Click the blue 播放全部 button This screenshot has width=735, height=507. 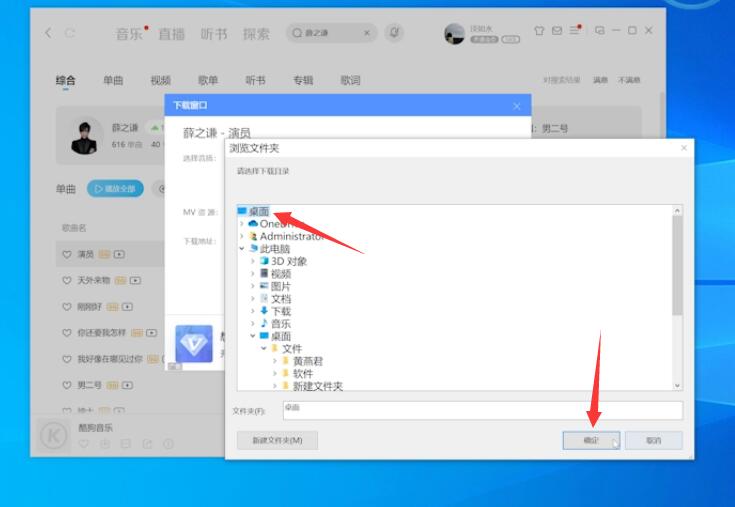pos(115,189)
